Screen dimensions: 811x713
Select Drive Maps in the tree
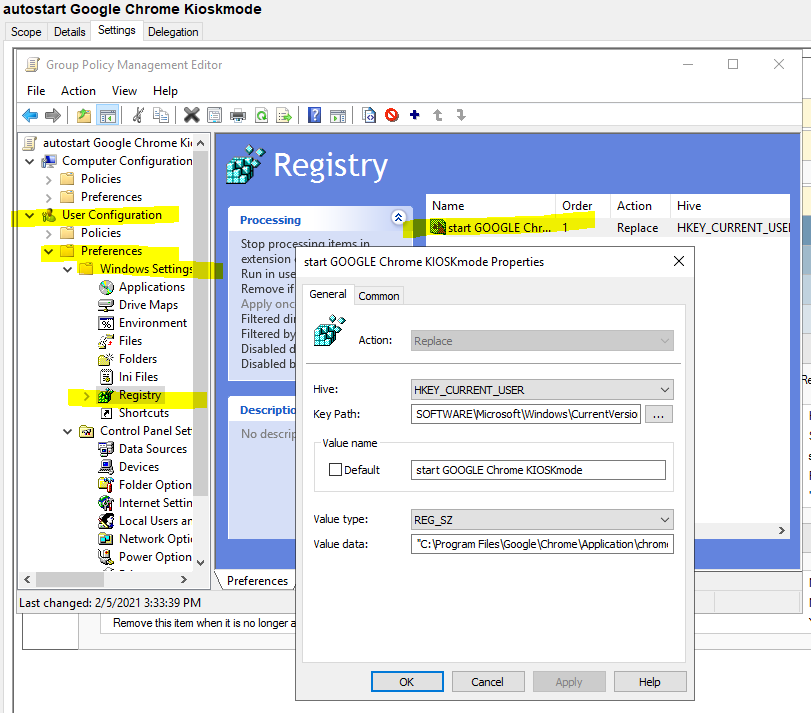coord(148,305)
